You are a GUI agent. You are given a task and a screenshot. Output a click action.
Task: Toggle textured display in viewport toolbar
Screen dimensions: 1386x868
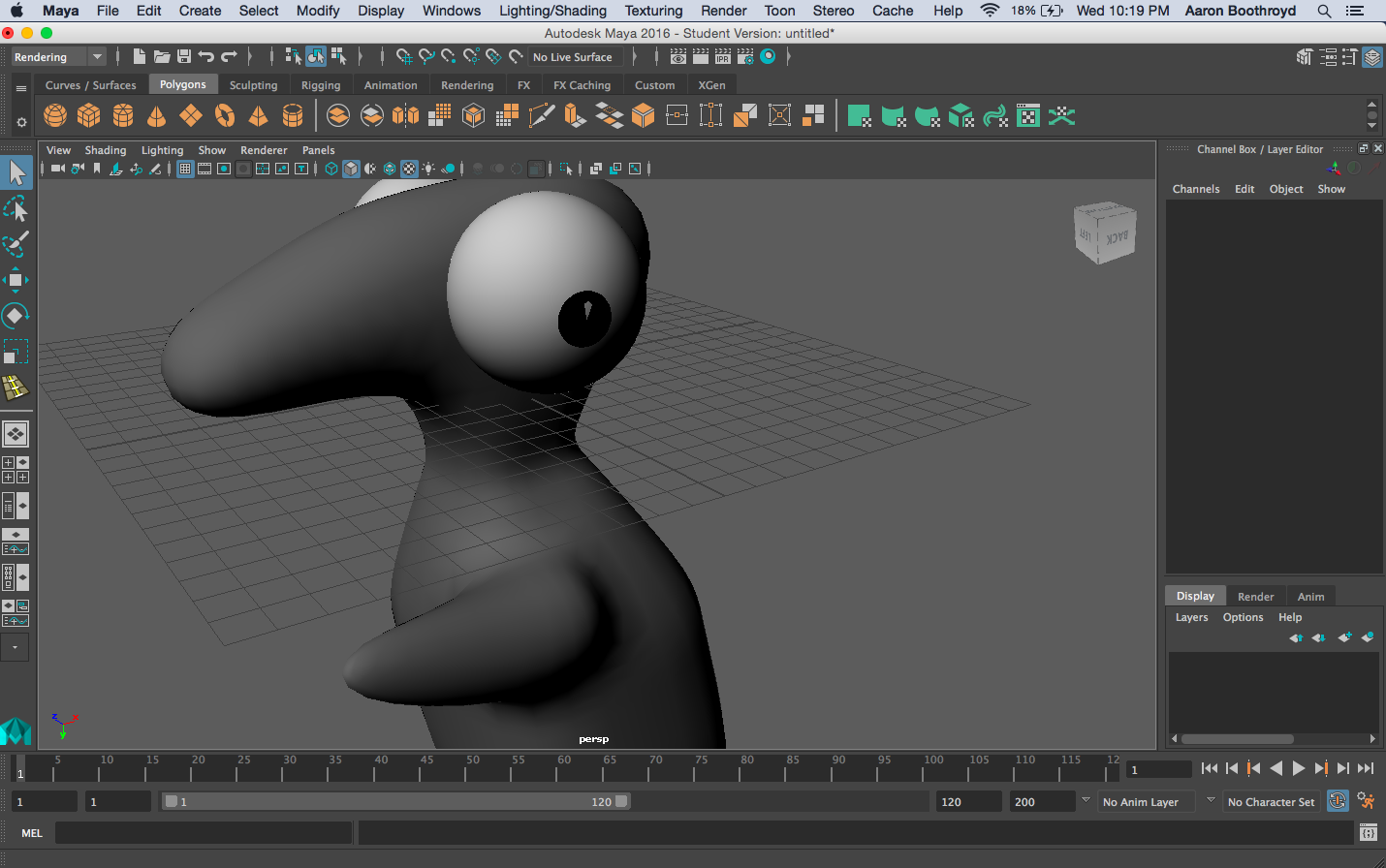pos(409,169)
